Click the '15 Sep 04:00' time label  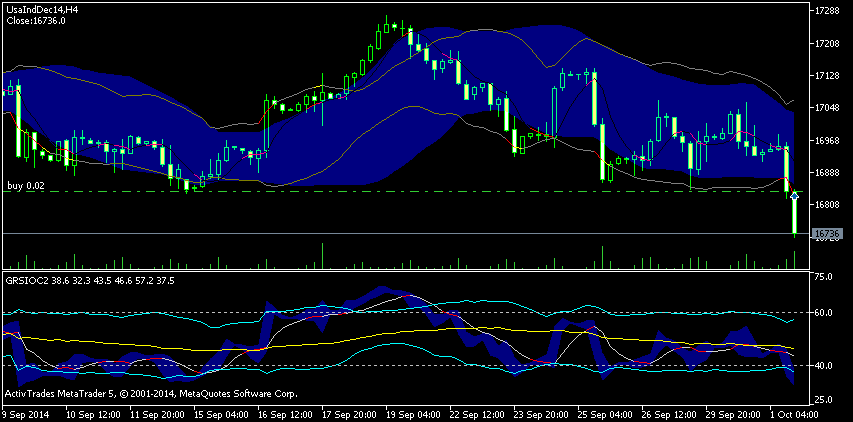(x=221, y=414)
